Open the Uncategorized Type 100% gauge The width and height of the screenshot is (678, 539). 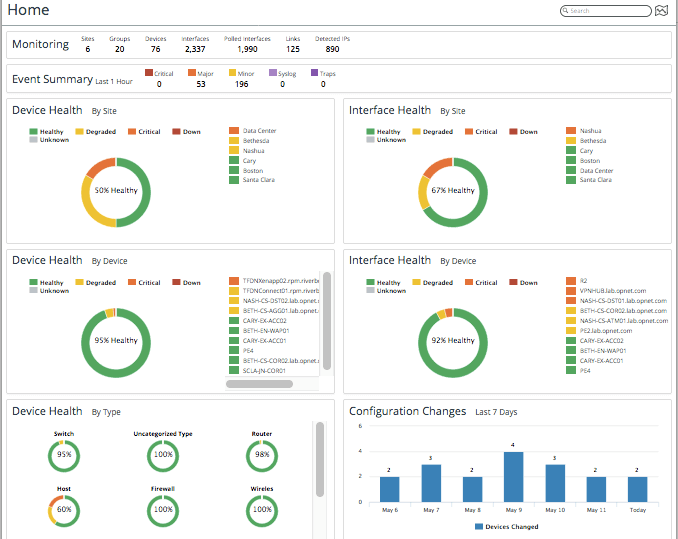click(x=163, y=455)
